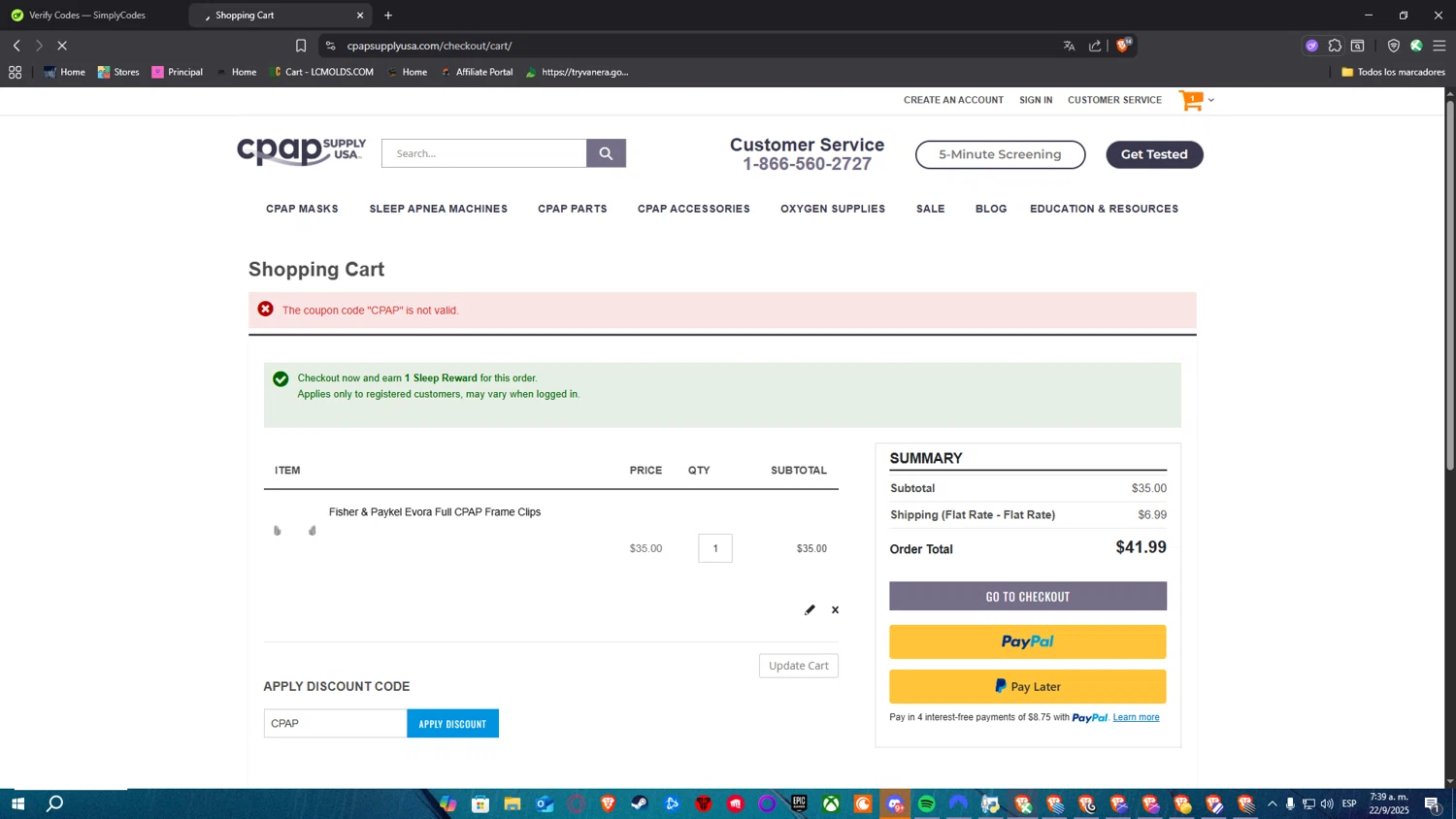Image resolution: width=1456 pixels, height=819 pixels.
Task: Open Sleep Apnea Machines menu
Action: tap(438, 209)
